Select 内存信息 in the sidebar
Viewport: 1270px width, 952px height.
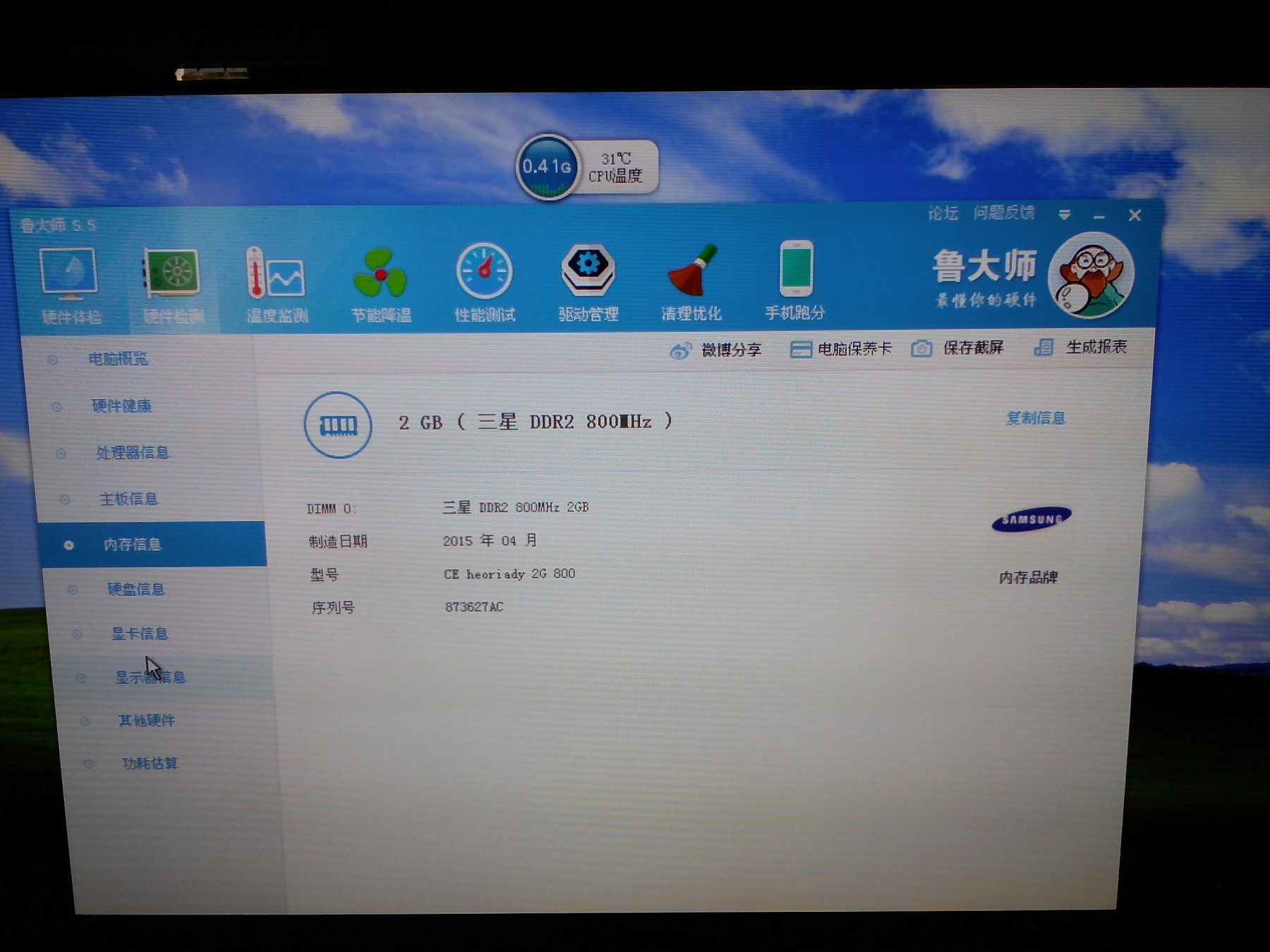tap(153, 544)
